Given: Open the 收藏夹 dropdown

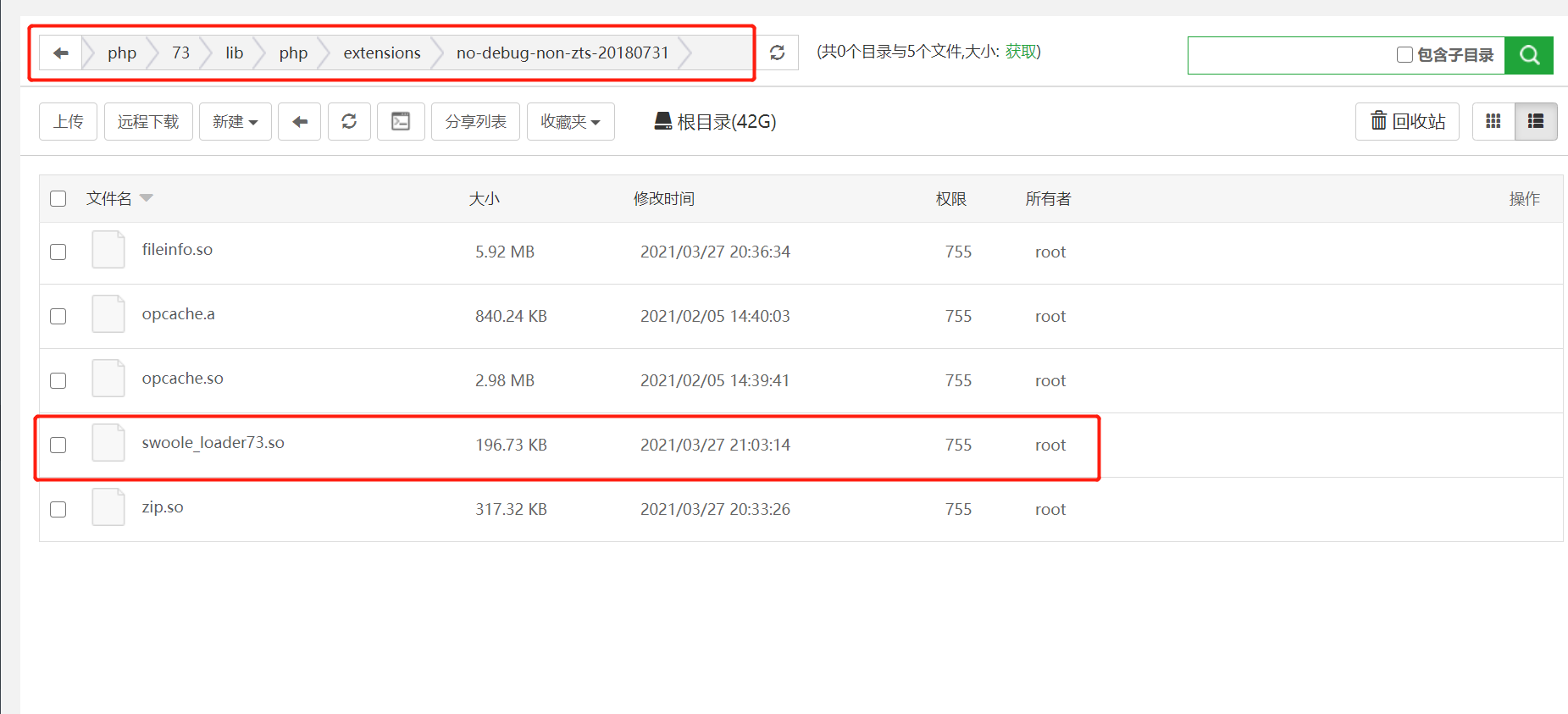Looking at the screenshot, I should [x=571, y=122].
